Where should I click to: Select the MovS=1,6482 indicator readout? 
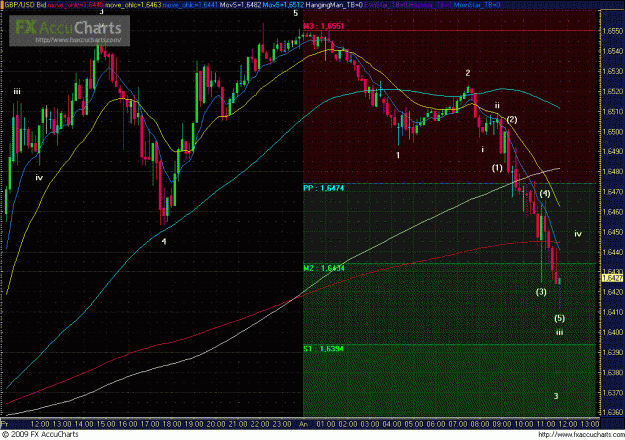point(242,5)
